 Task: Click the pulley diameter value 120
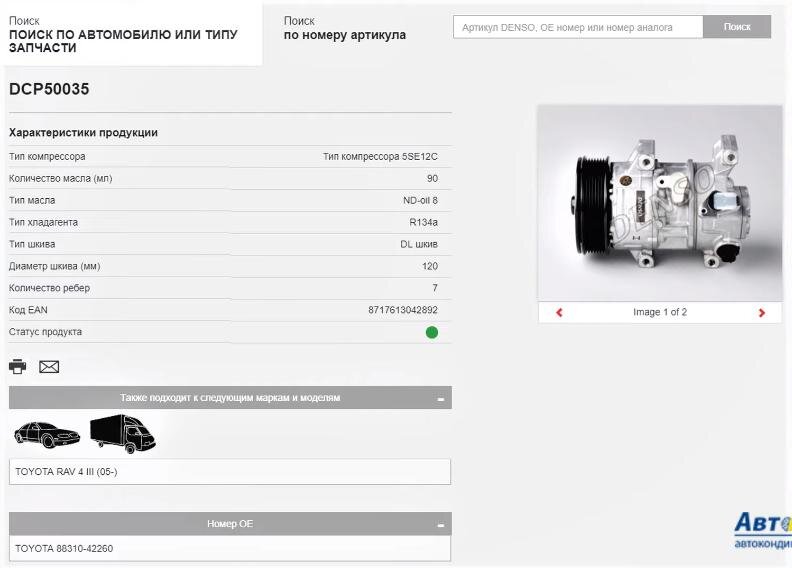point(430,266)
